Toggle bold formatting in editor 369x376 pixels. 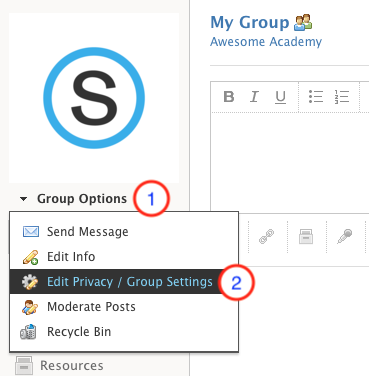[x=229, y=97]
